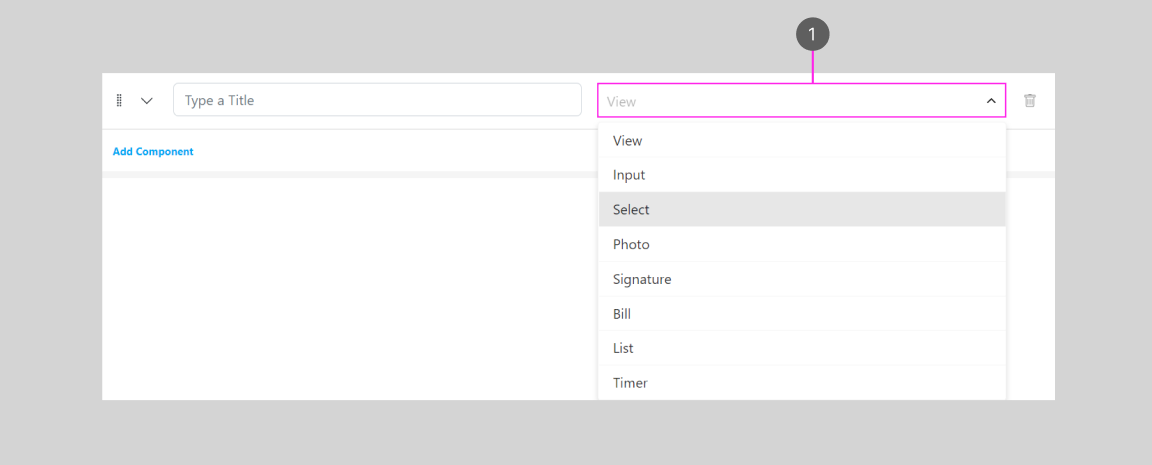1152x465 pixels.
Task: Choose Signature from the dropdown list
Action: [802, 279]
